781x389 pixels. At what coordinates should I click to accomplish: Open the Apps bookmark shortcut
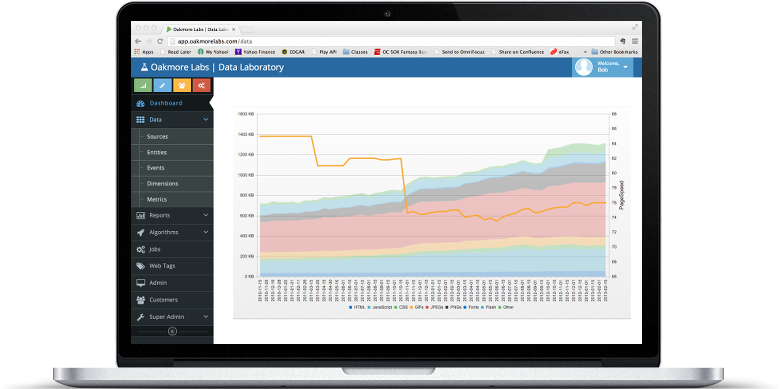143,52
